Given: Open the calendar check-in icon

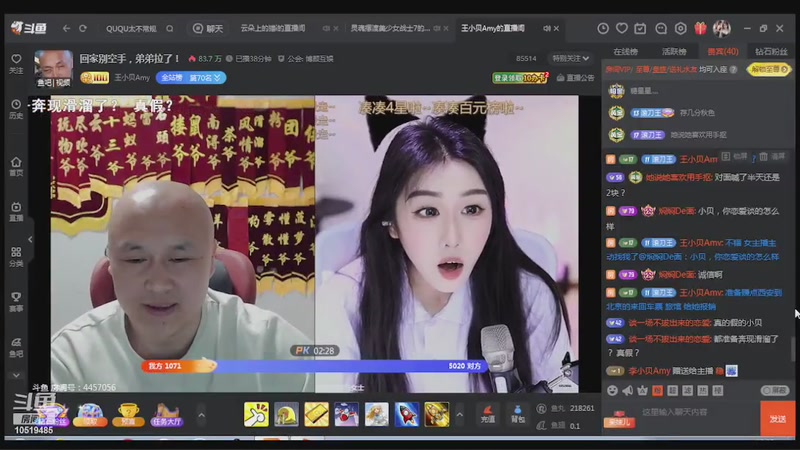Looking at the screenshot, I should [x=640, y=29].
